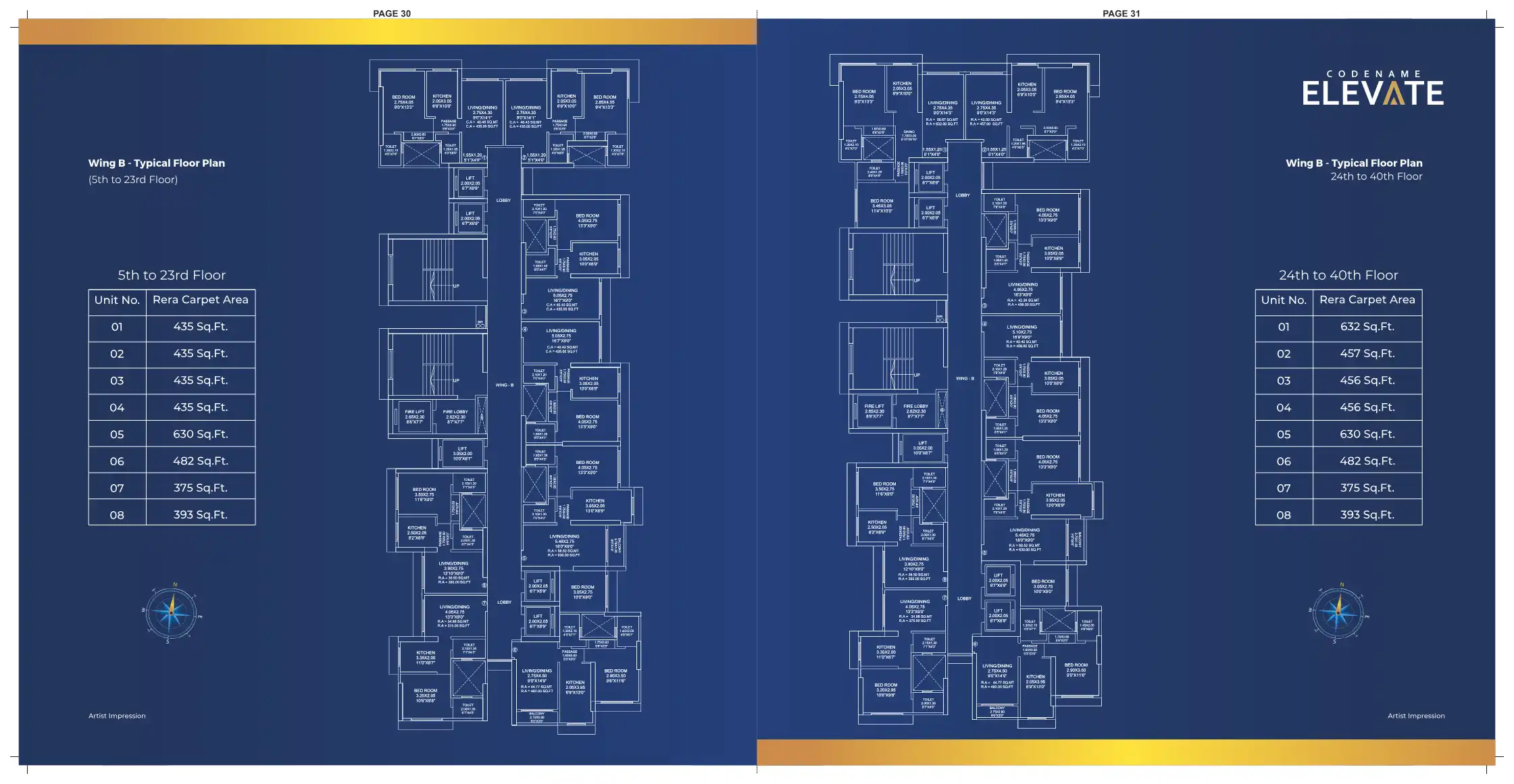
Task: Click the 24th to 40th Floor table title
Action: coord(1338,275)
